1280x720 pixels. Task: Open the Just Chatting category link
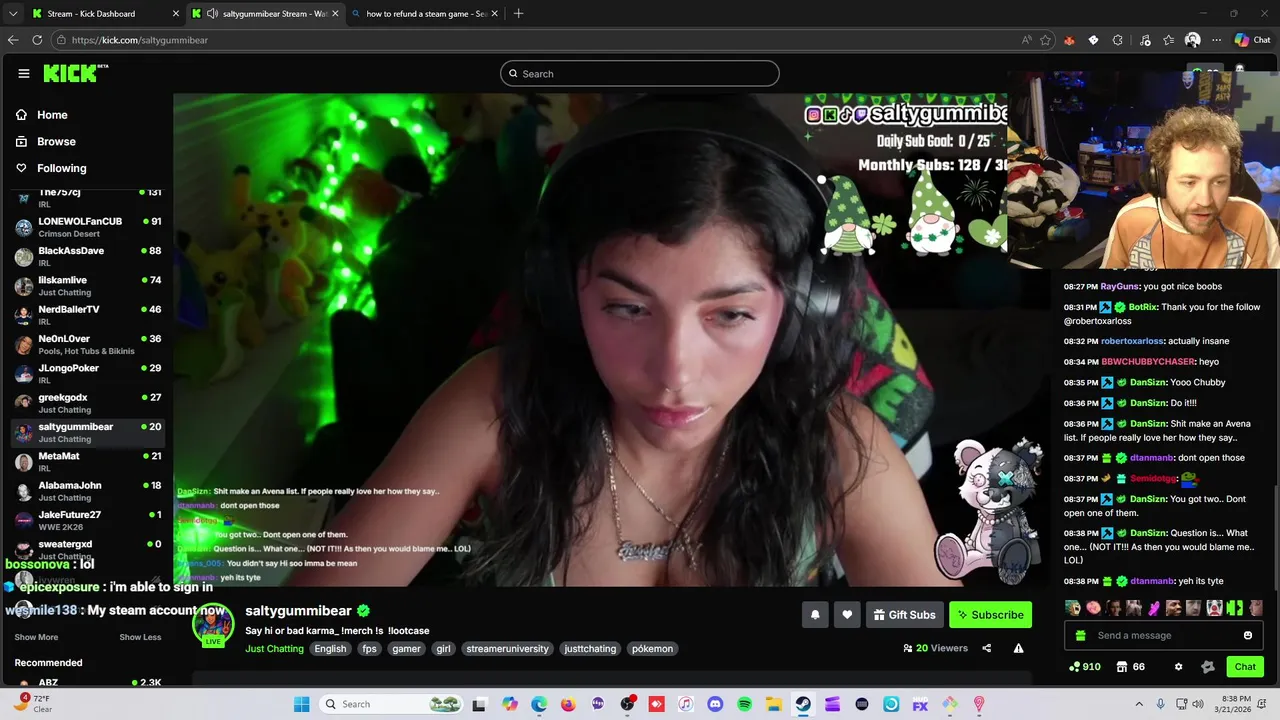pyautogui.click(x=274, y=648)
